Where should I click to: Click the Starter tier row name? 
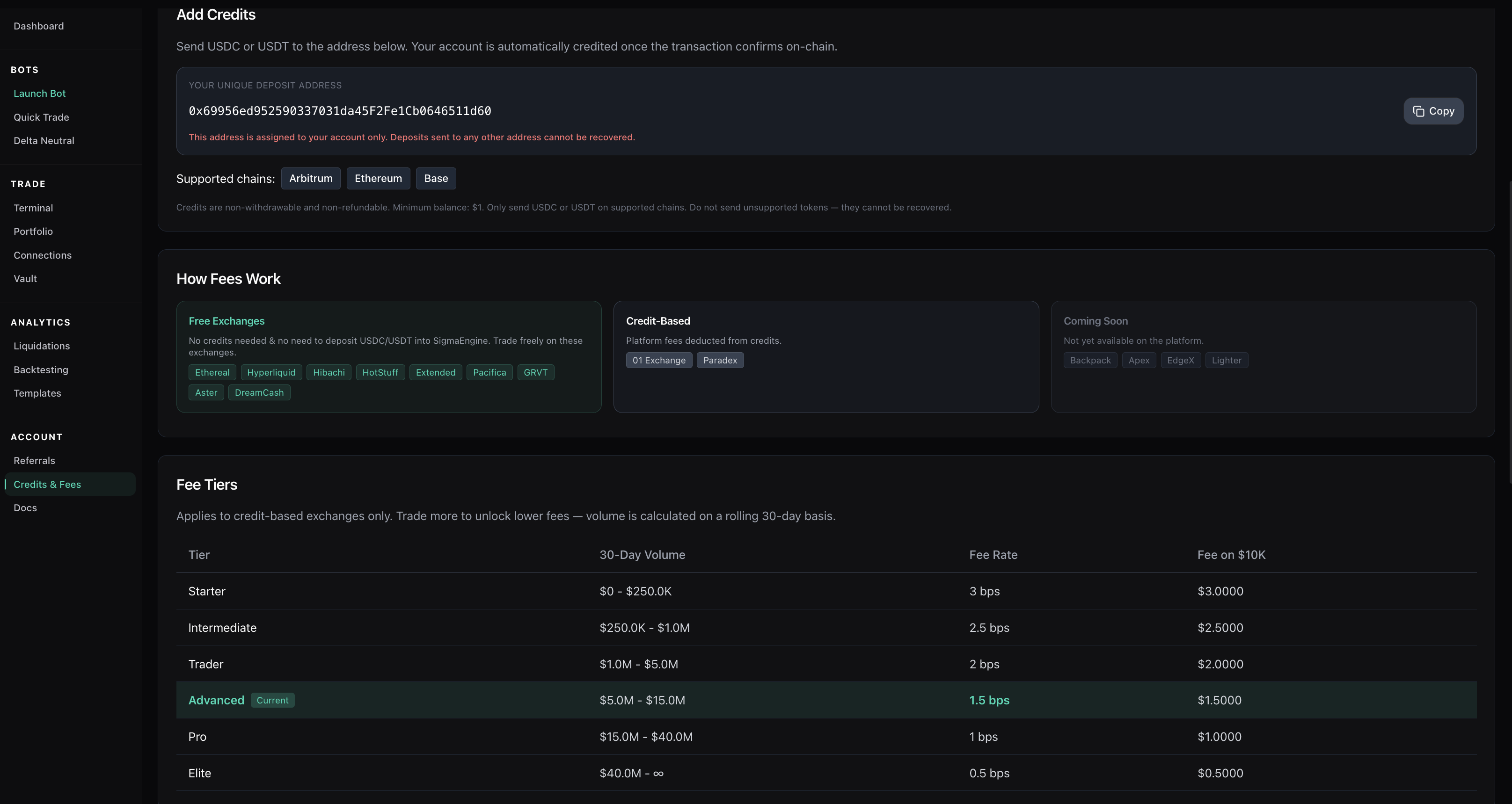coord(207,591)
